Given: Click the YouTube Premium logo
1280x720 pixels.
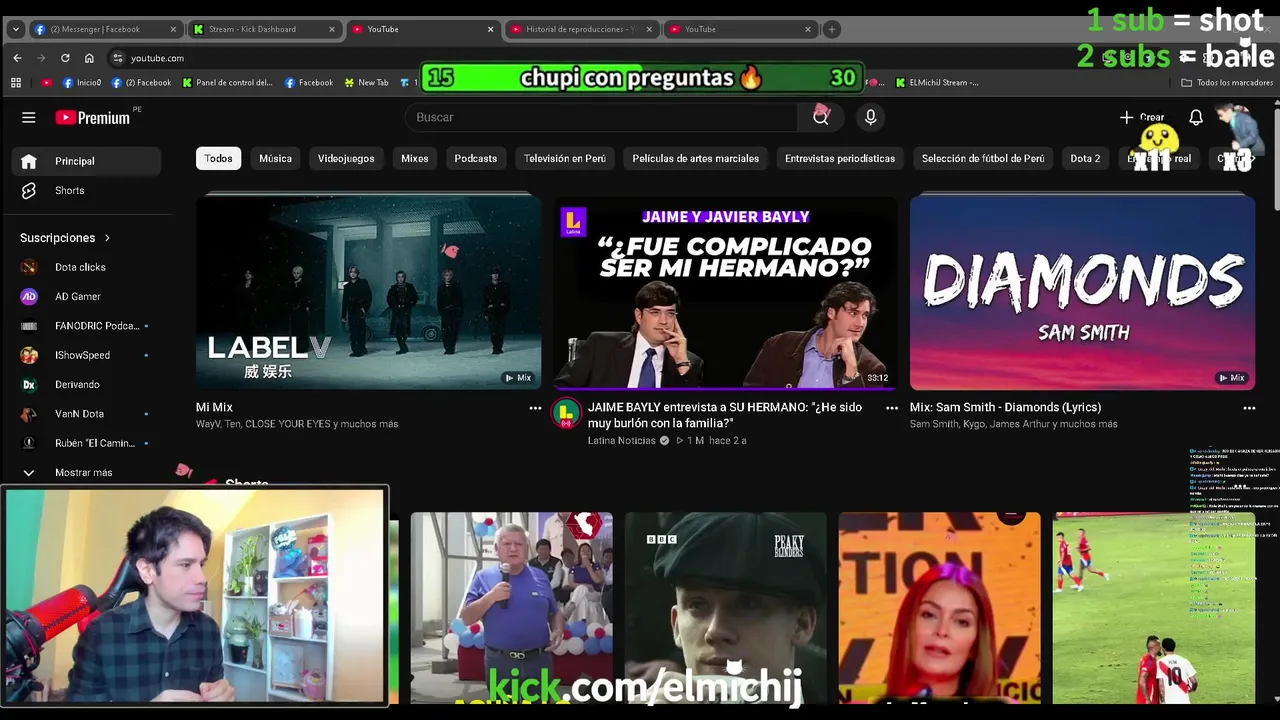Looking at the screenshot, I should 92,117.
